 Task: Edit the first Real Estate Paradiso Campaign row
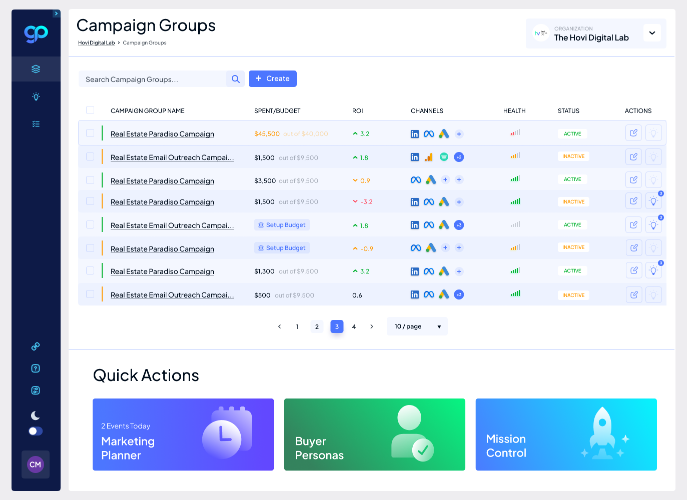pos(633,133)
